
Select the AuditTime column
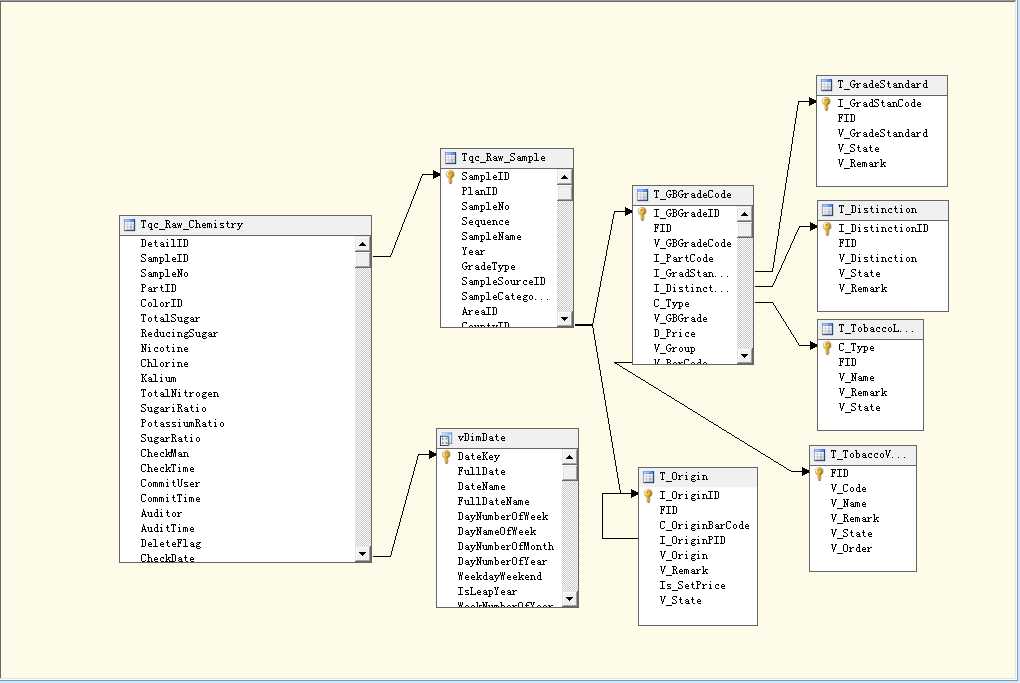(168, 528)
